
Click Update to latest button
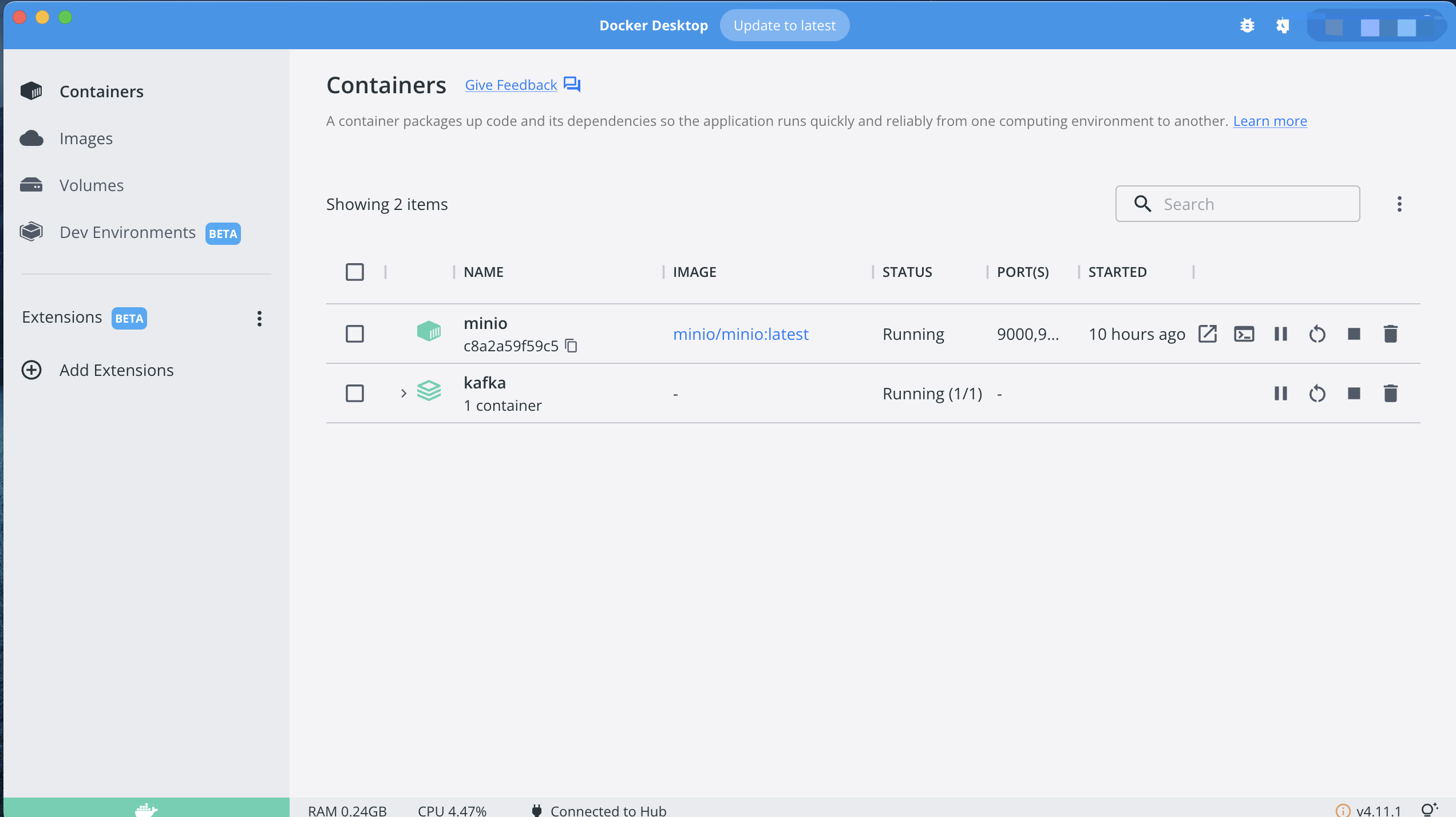pos(785,26)
